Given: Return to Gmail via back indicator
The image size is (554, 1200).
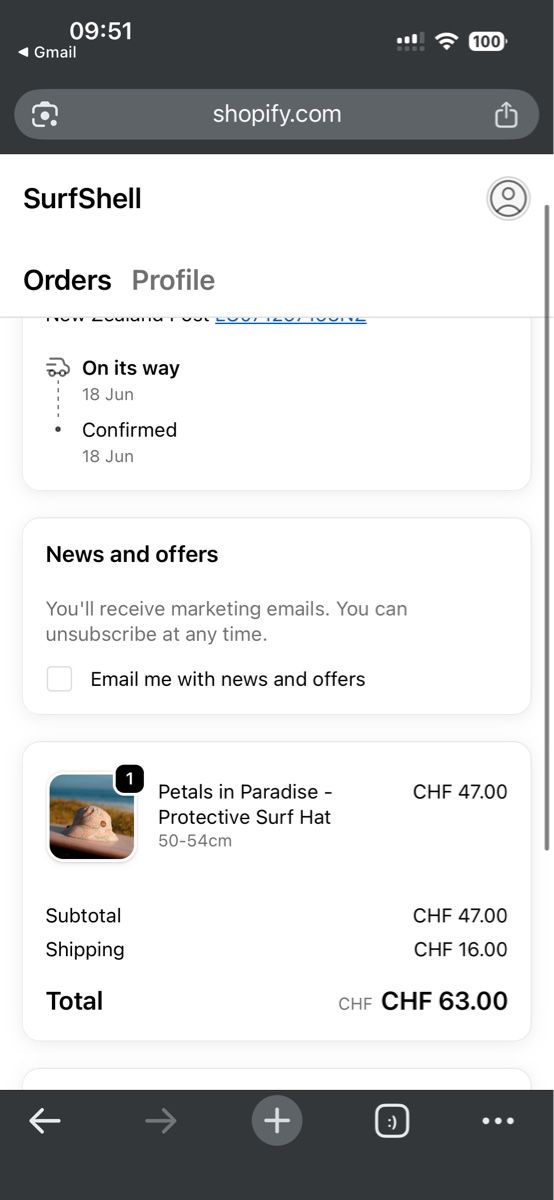Looking at the screenshot, I should pyautogui.click(x=47, y=52).
